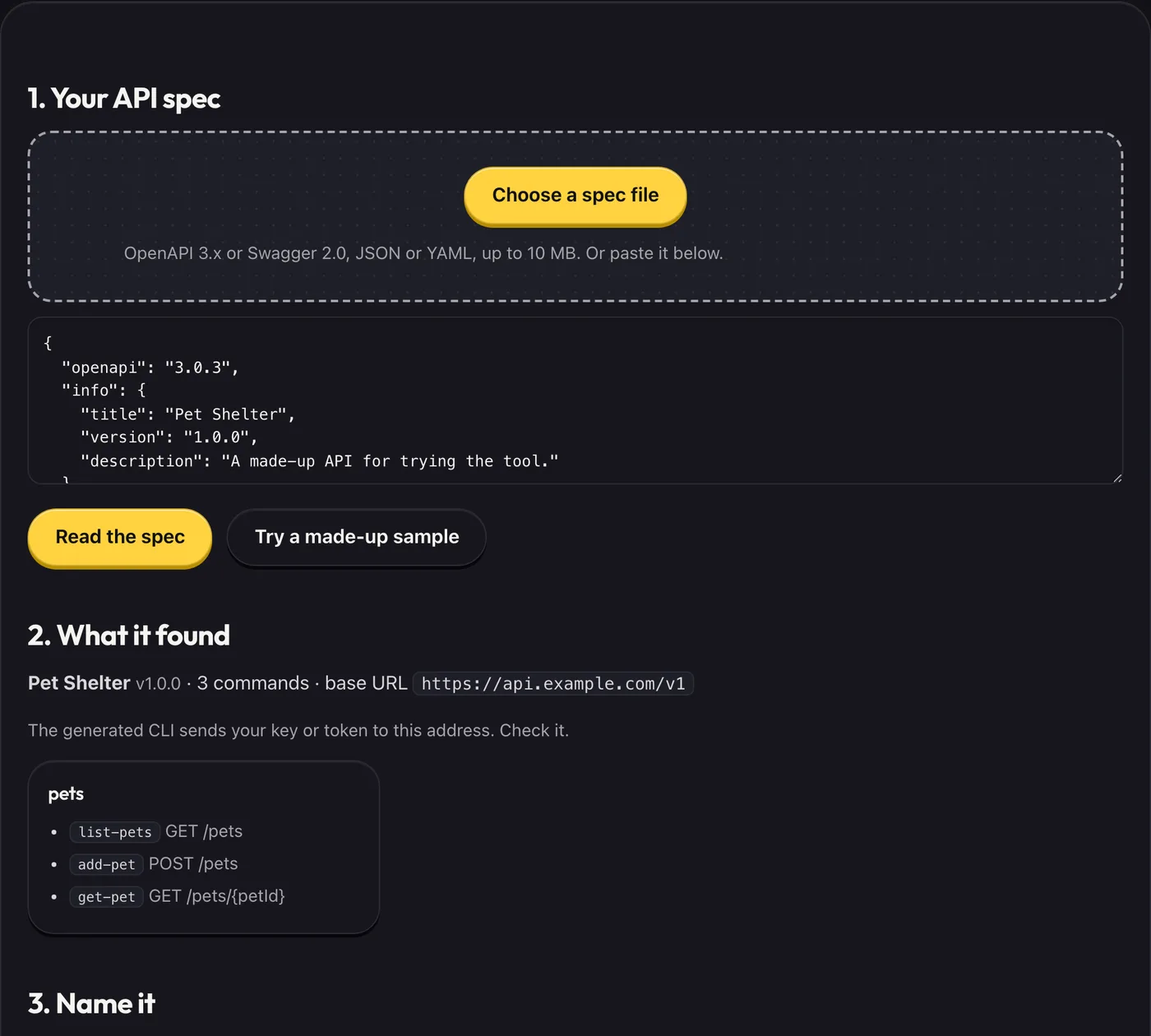Click the "openapi": "3.0.3" line
1151x1036 pixels.
[x=150, y=368]
